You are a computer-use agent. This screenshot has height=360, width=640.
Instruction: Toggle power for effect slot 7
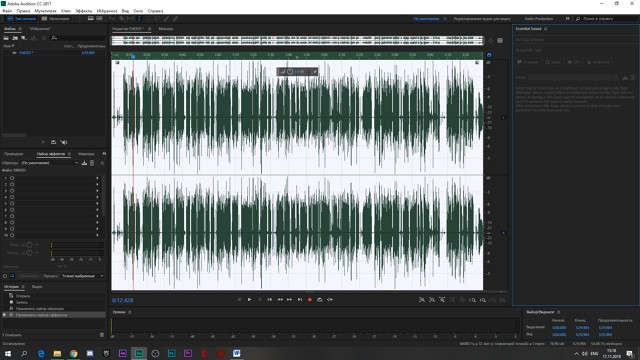[12, 216]
